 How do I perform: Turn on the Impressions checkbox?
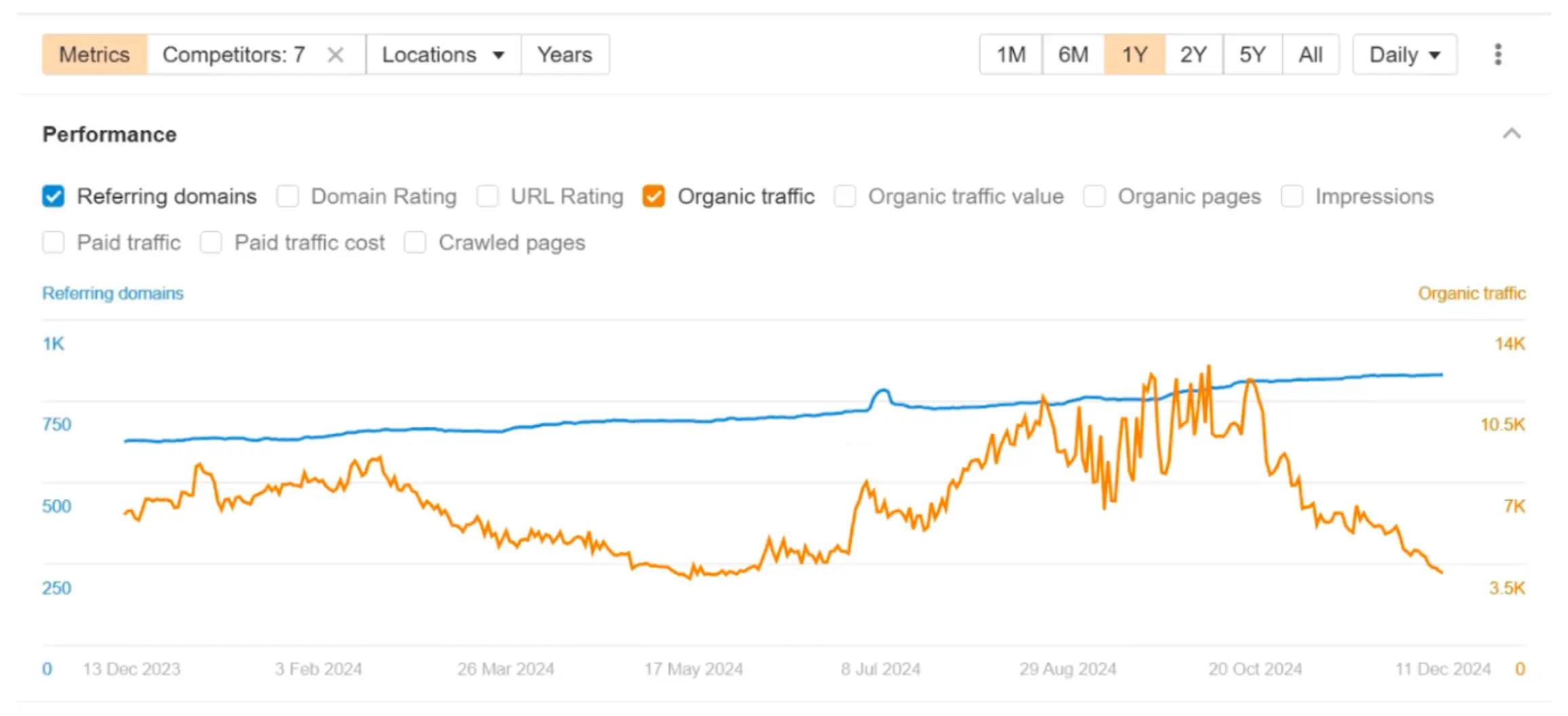(1292, 197)
